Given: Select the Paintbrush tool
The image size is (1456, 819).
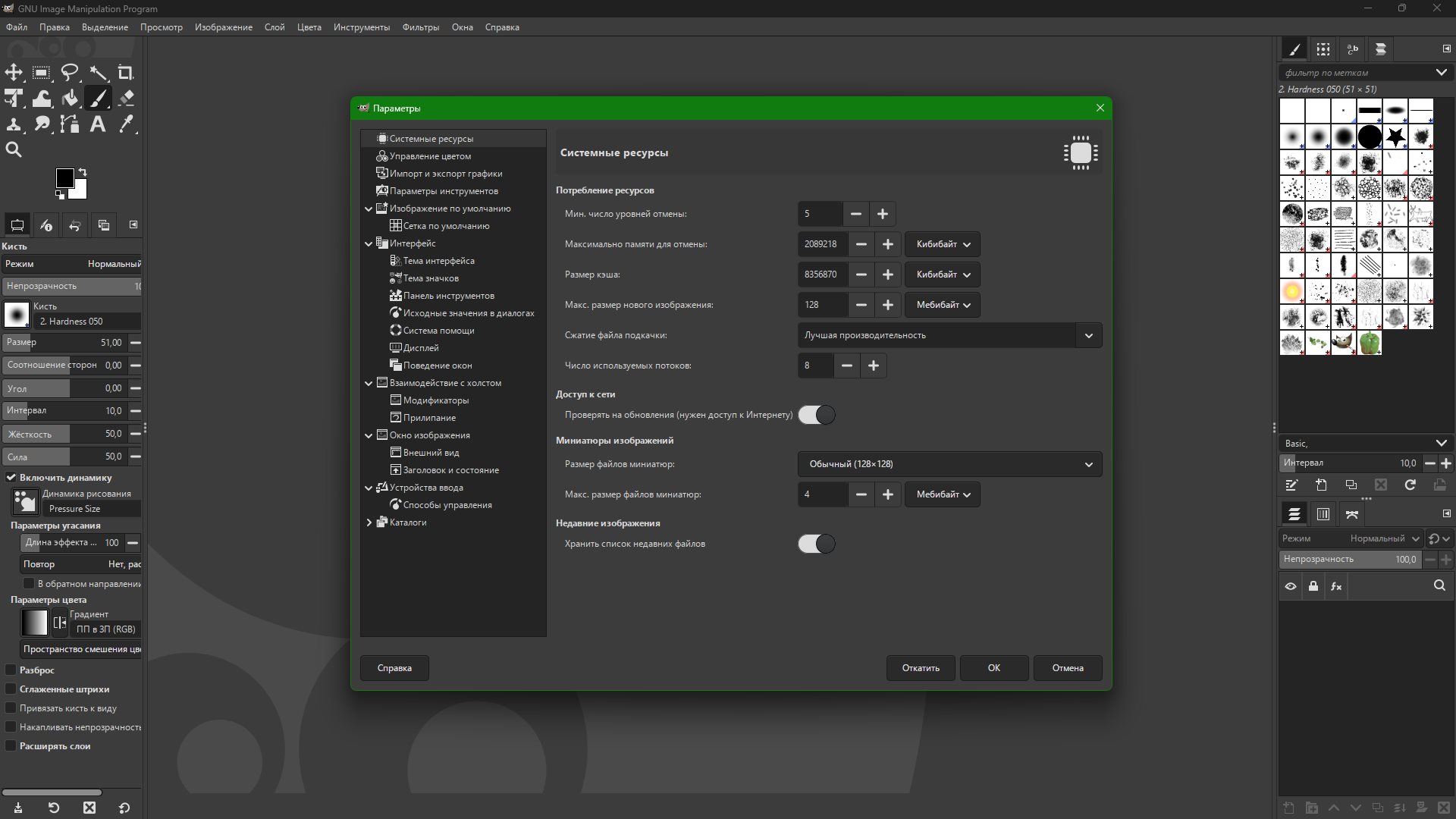Looking at the screenshot, I should point(98,98).
